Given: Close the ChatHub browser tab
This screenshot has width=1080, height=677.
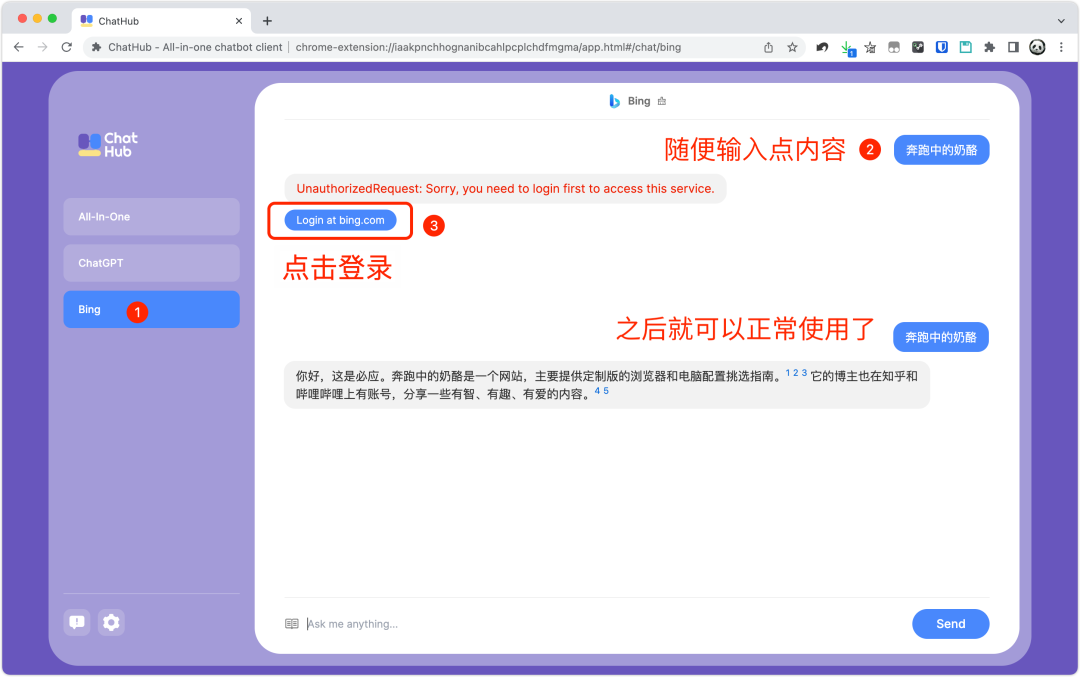Looking at the screenshot, I should point(239,21).
